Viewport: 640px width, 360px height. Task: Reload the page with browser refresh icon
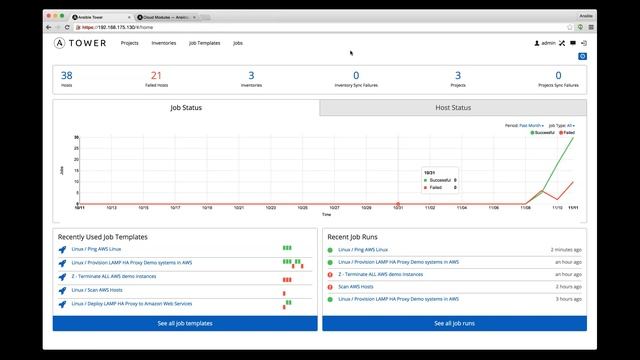pyautogui.click(x=67, y=27)
